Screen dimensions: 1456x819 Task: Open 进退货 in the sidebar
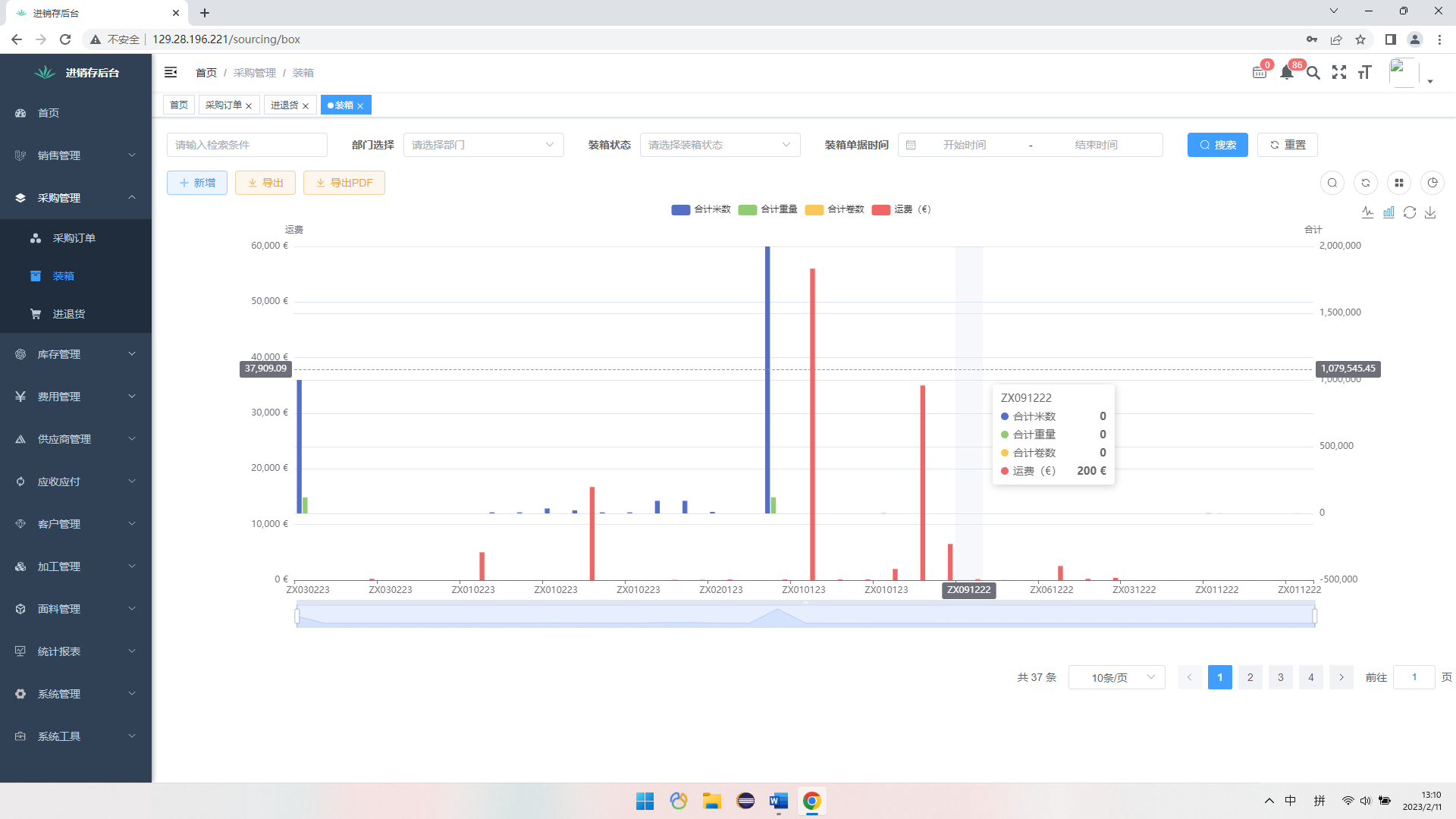[68, 314]
